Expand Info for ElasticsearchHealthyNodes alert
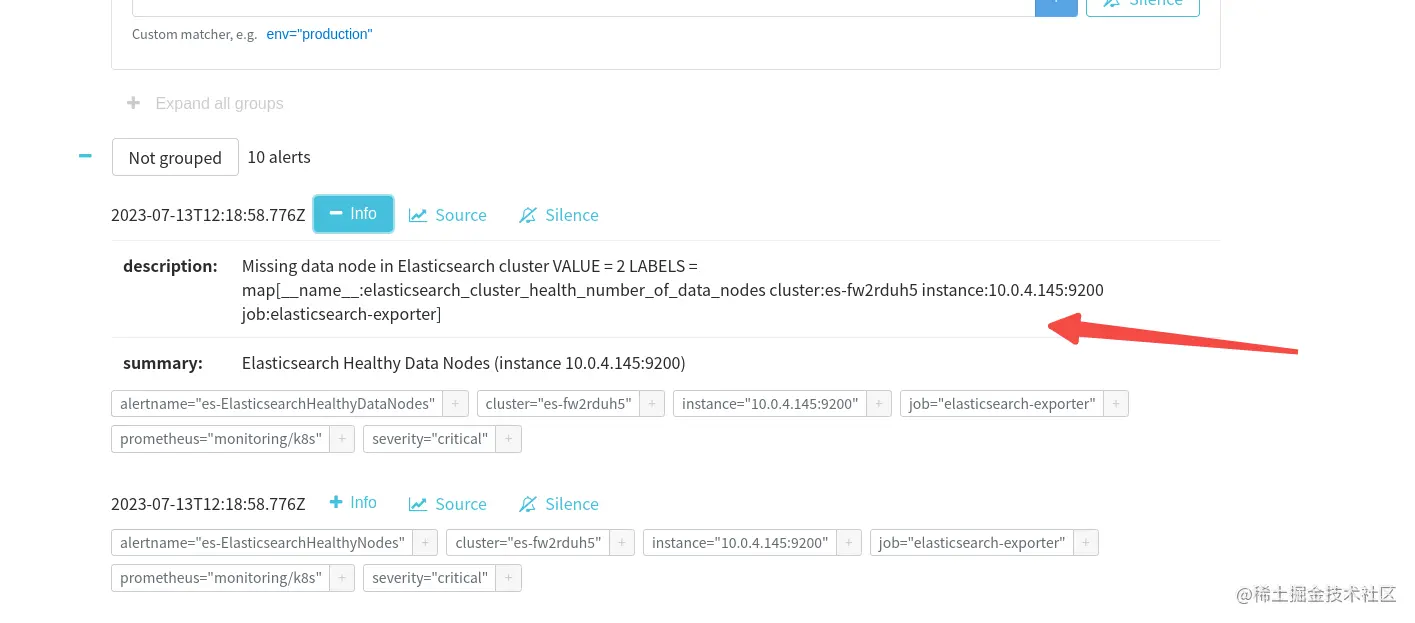This screenshot has width=1415, height=623. click(x=353, y=503)
